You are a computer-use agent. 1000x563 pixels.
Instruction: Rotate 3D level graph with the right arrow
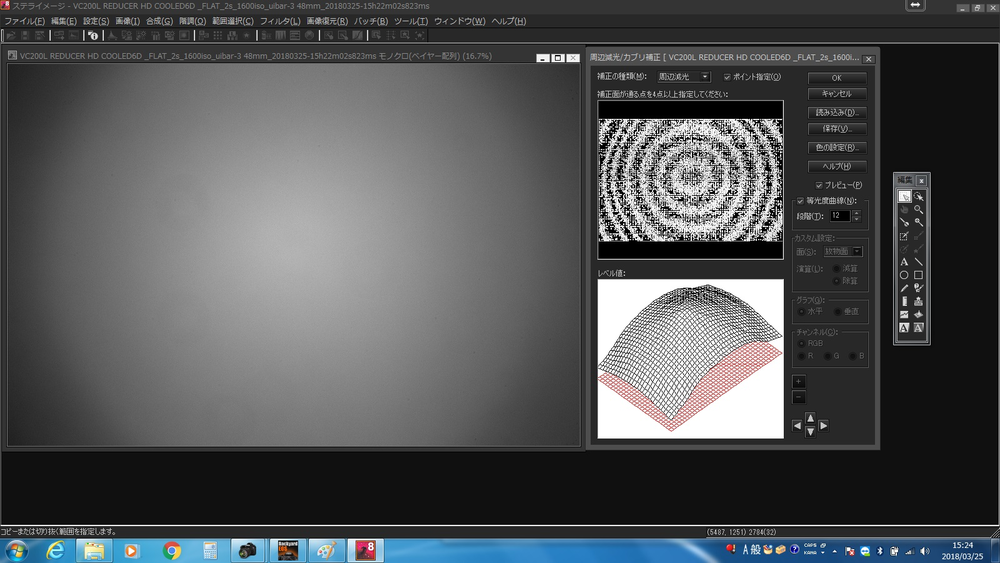pos(824,425)
